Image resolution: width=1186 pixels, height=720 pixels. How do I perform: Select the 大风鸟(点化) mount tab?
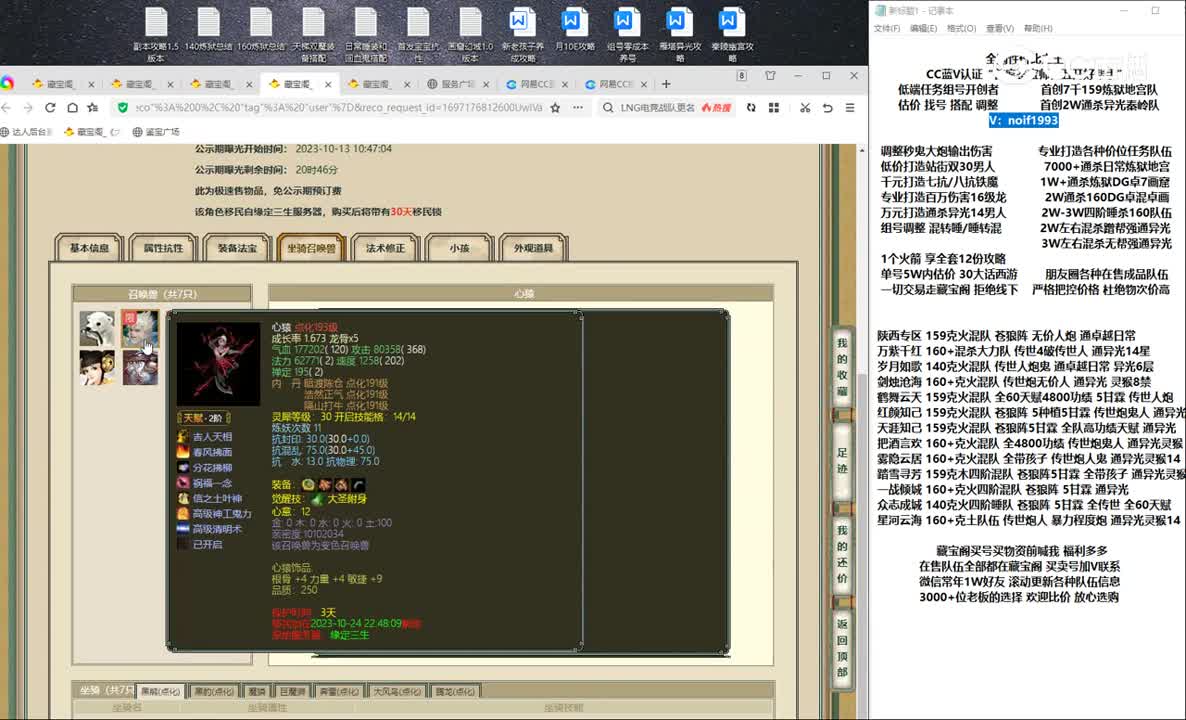point(397,691)
